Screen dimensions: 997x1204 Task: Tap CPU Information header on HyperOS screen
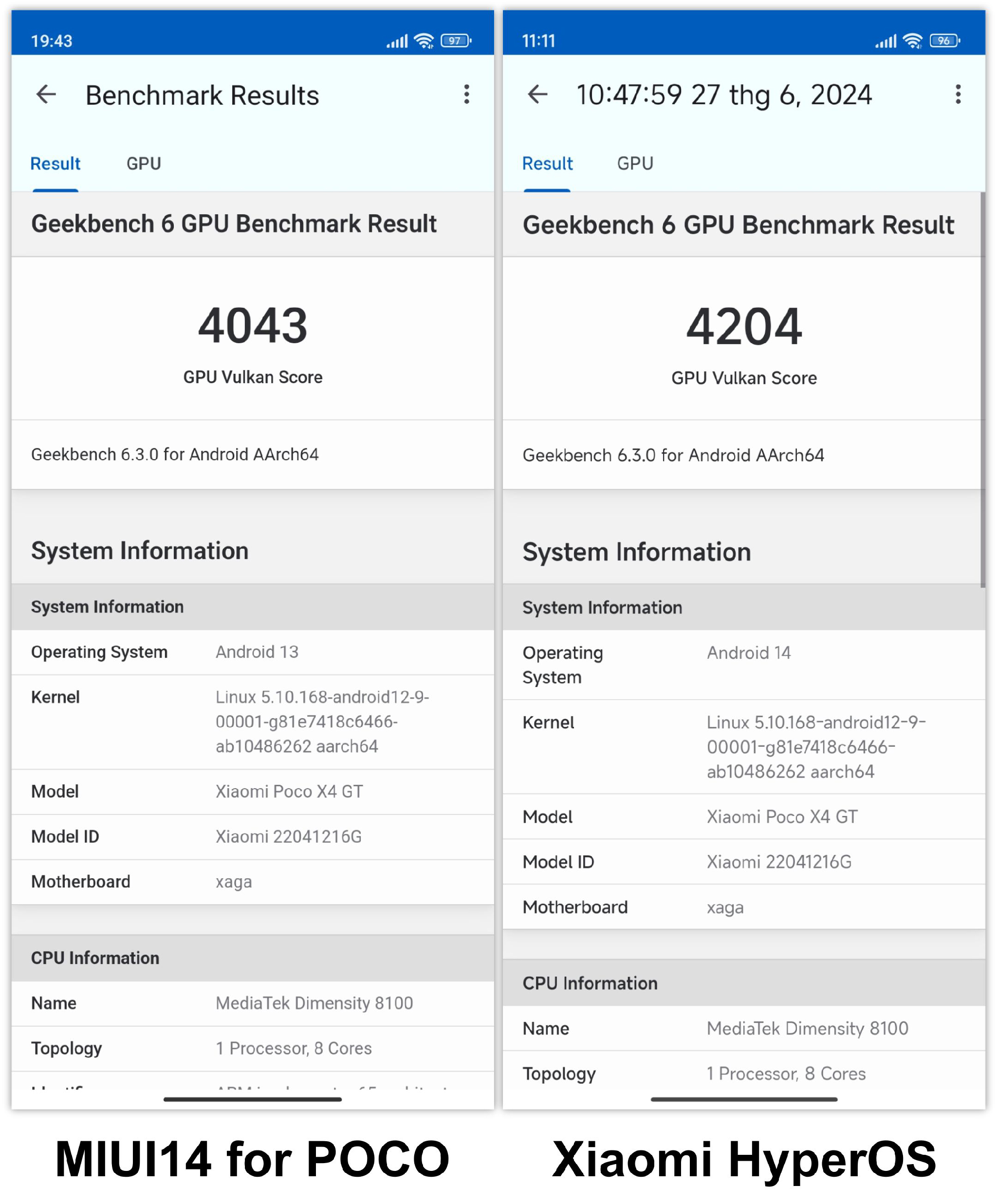tap(744, 983)
